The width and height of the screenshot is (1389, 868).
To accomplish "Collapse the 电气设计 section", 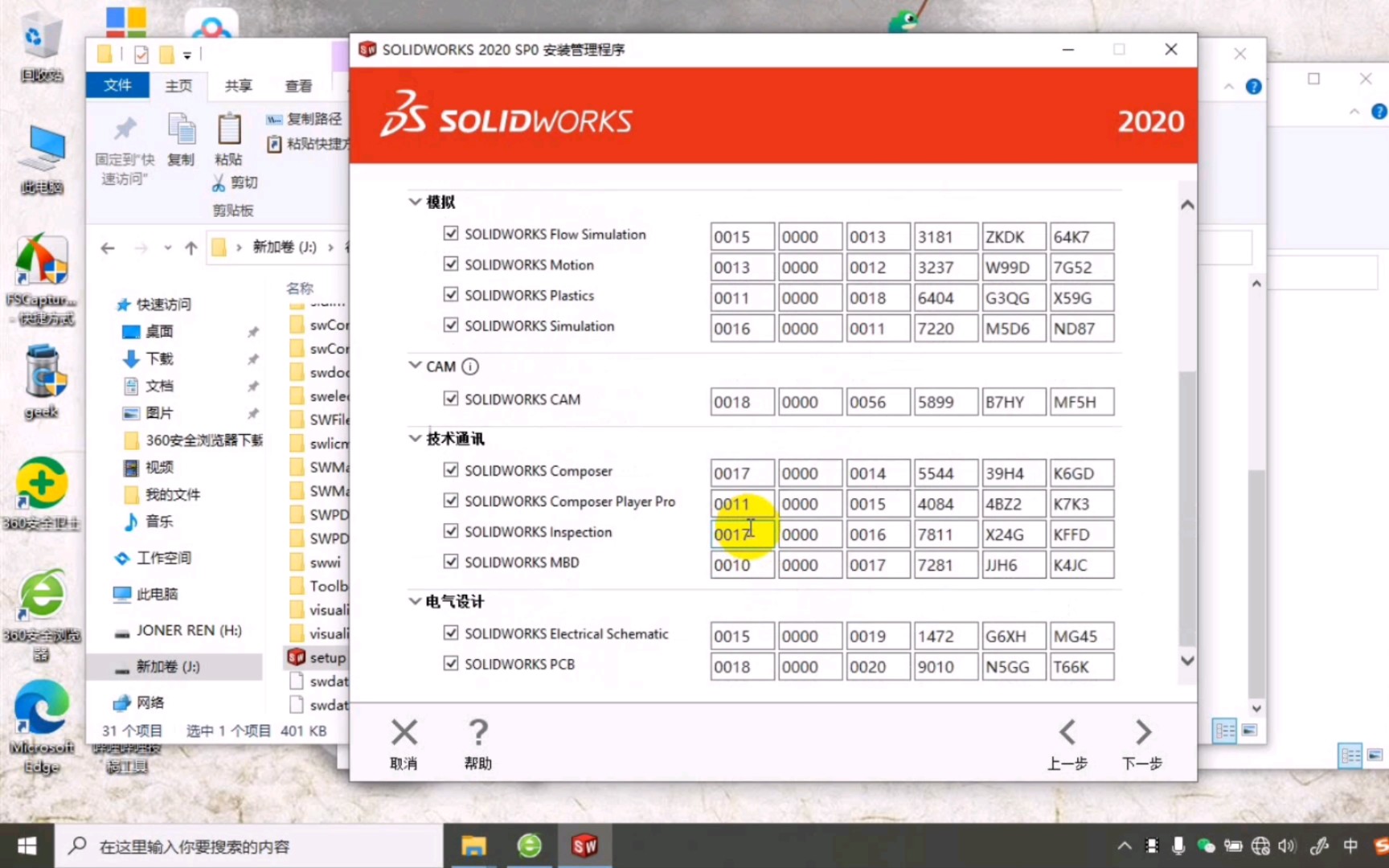I will (414, 600).
